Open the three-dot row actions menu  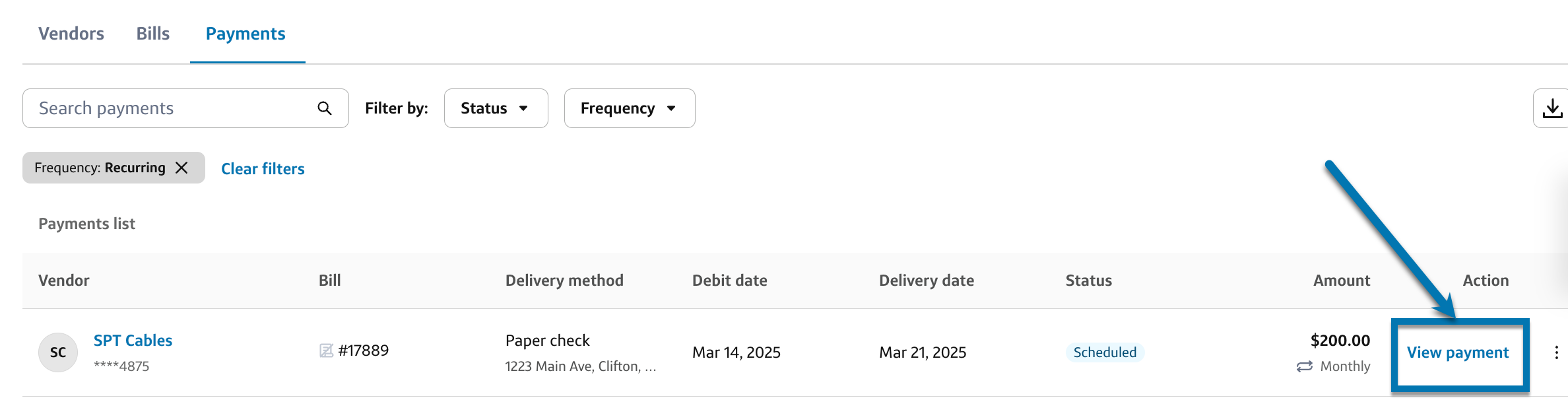pos(1556,352)
